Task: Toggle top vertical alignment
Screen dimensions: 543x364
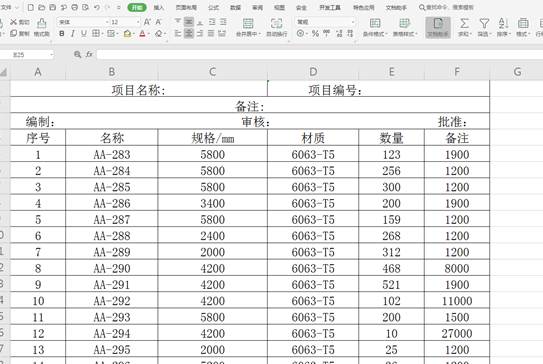Action: point(178,22)
